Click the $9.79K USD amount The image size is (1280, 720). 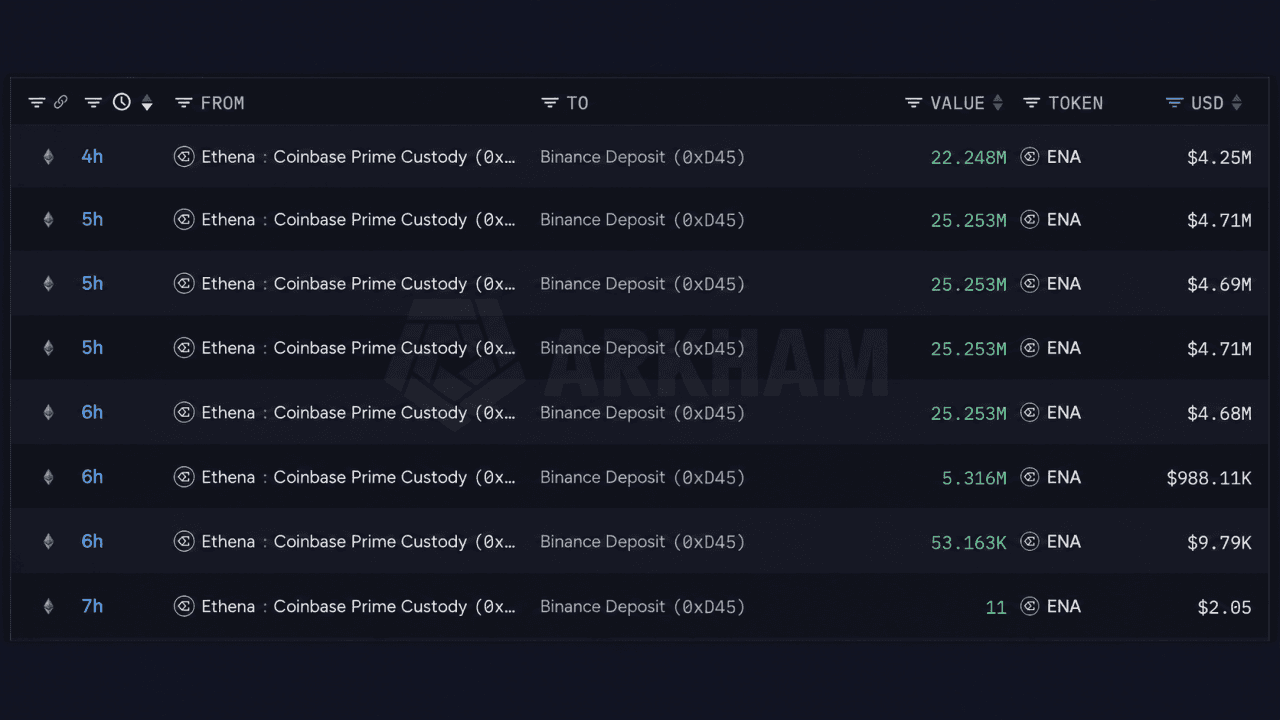click(x=1219, y=542)
